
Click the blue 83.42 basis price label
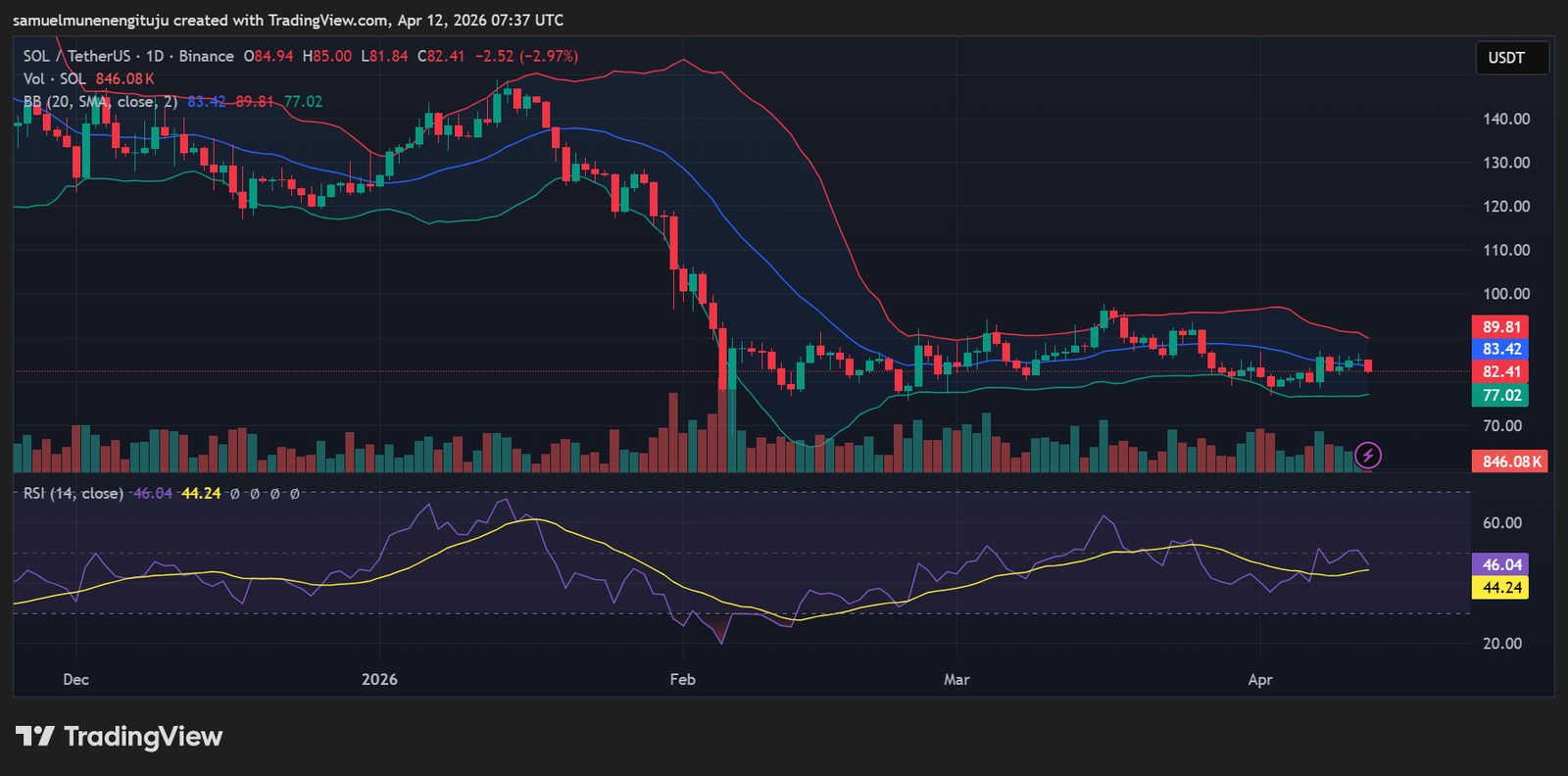coord(1500,350)
